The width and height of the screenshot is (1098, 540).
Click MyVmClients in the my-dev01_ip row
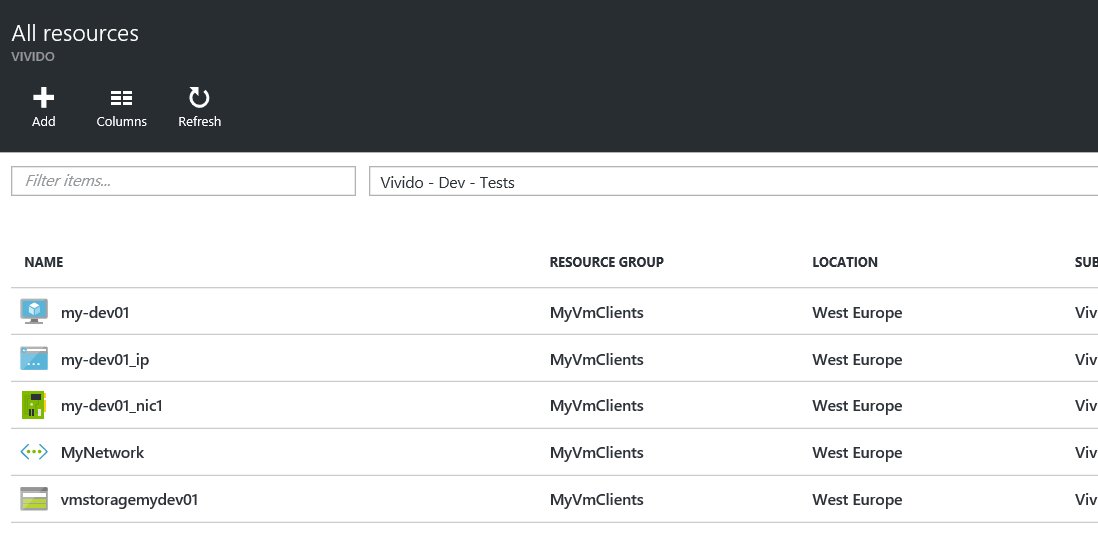click(597, 360)
